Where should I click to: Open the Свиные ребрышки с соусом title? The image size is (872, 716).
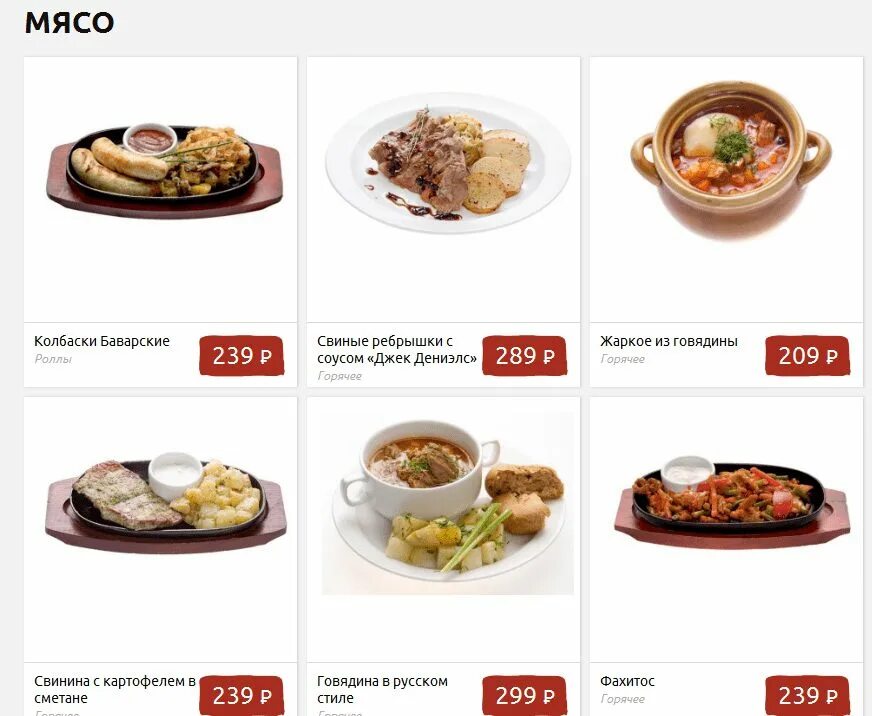(x=397, y=349)
